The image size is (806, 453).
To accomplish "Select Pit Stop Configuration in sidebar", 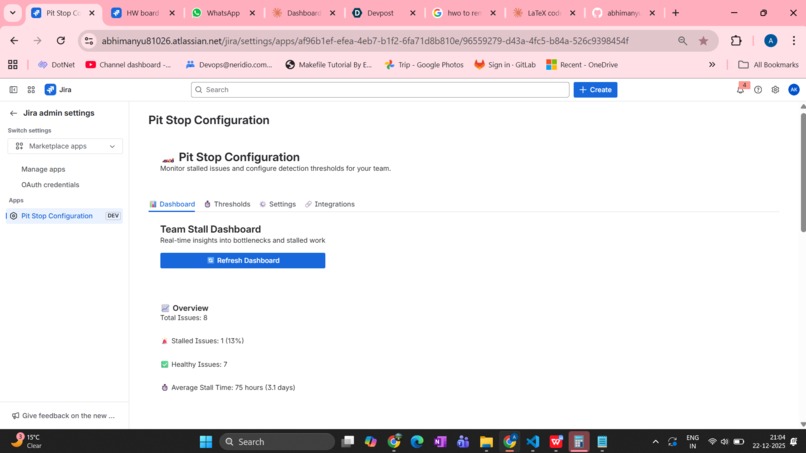I will pyautogui.click(x=64, y=216).
